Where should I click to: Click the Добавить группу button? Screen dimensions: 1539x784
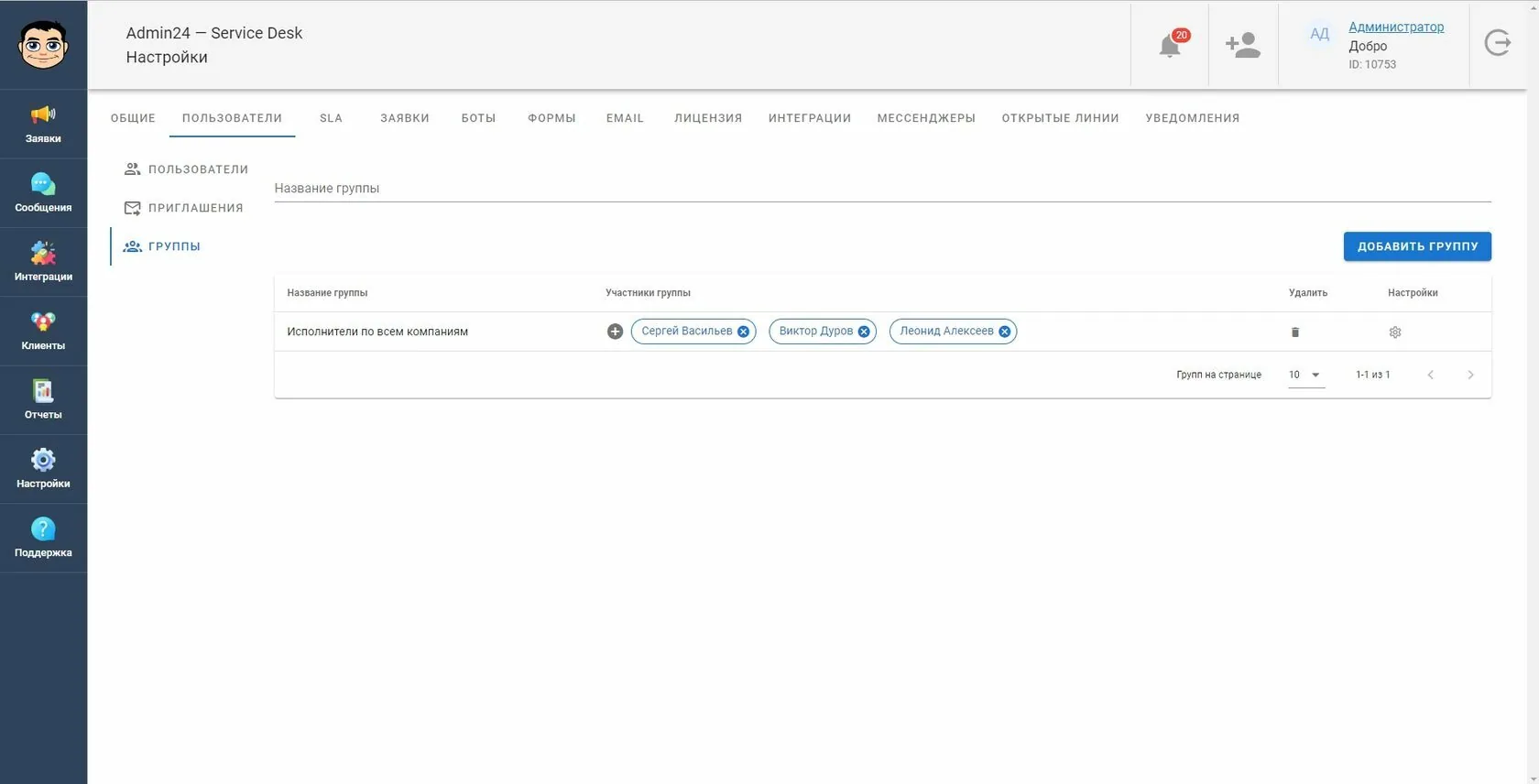pos(1417,246)
